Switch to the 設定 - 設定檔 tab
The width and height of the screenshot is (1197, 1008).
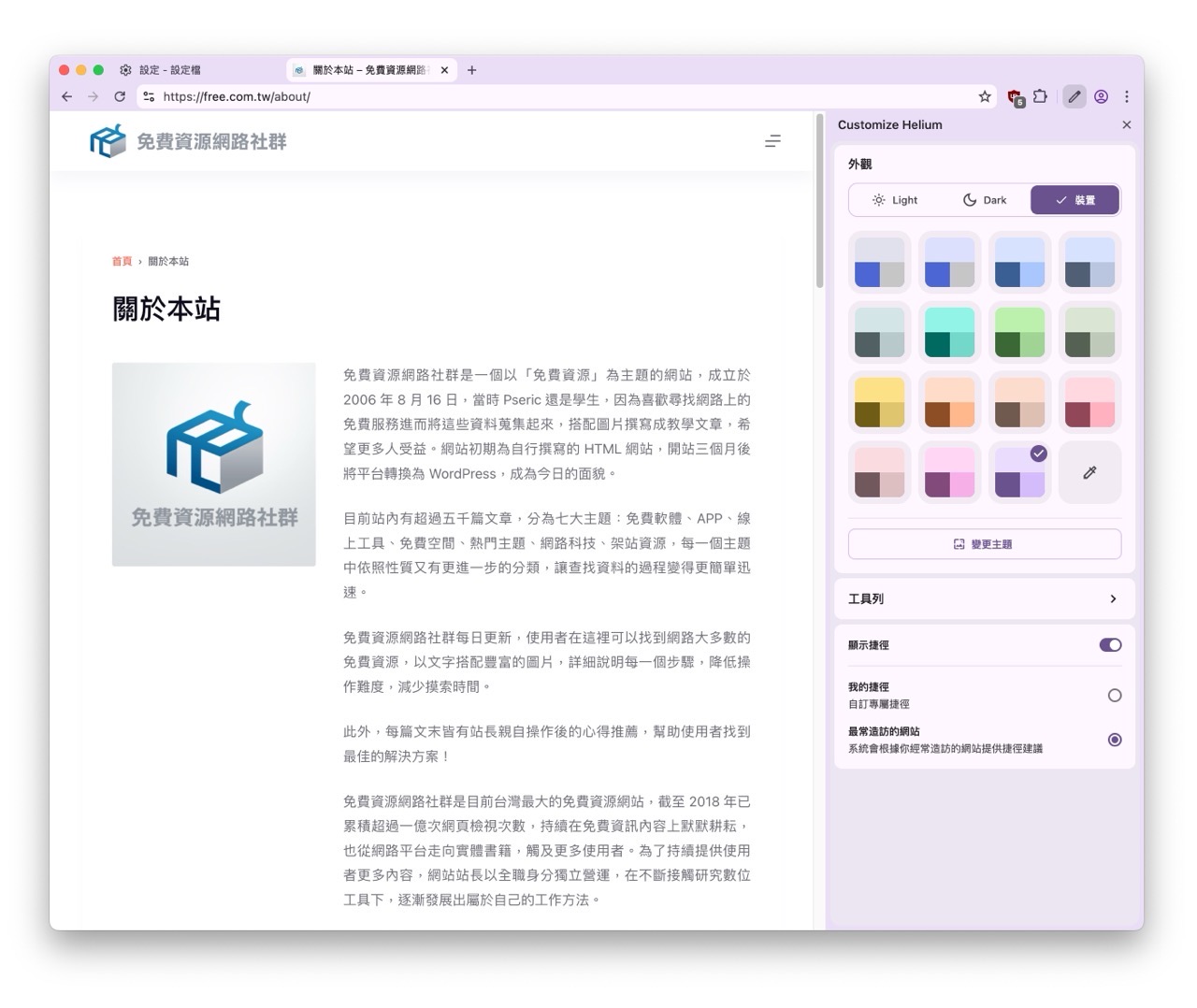click(170, 70)
